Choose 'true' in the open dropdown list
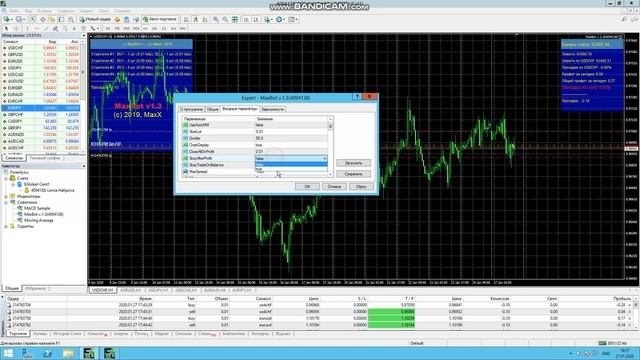Image resolution: width=640 pixels, height=360 pixels. pos(291,169)
